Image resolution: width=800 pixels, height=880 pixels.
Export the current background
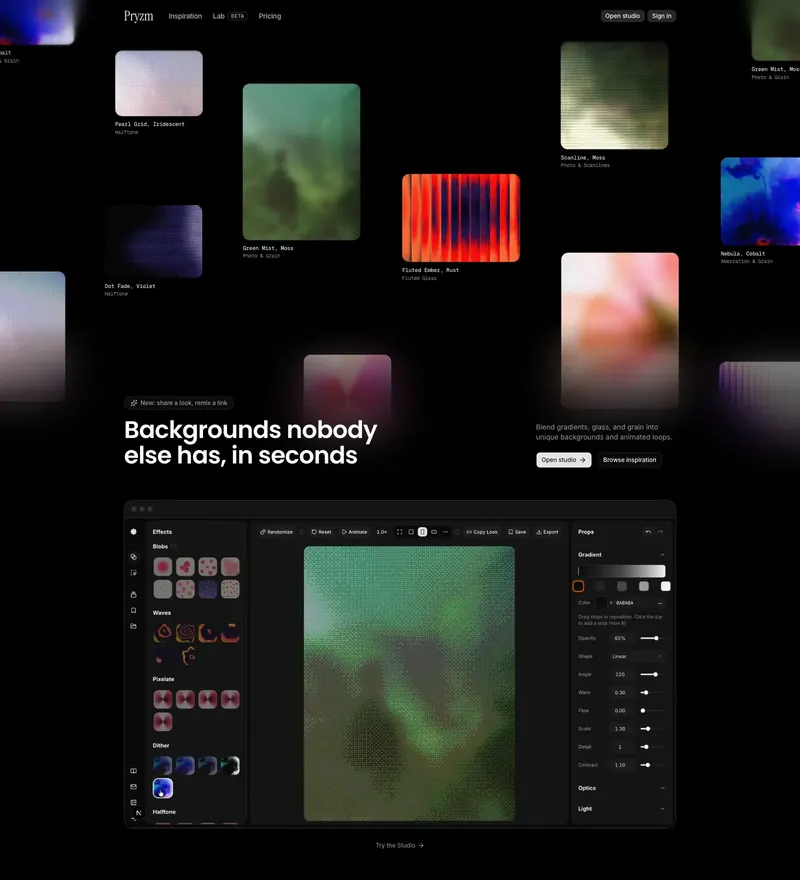click(547, 532)
